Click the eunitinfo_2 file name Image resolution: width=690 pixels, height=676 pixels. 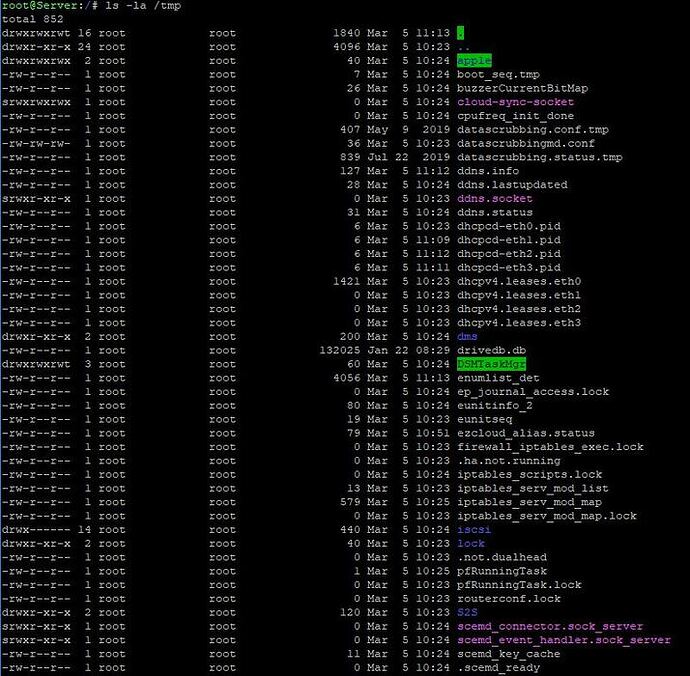pyautogui.click(x=495, y=406)
